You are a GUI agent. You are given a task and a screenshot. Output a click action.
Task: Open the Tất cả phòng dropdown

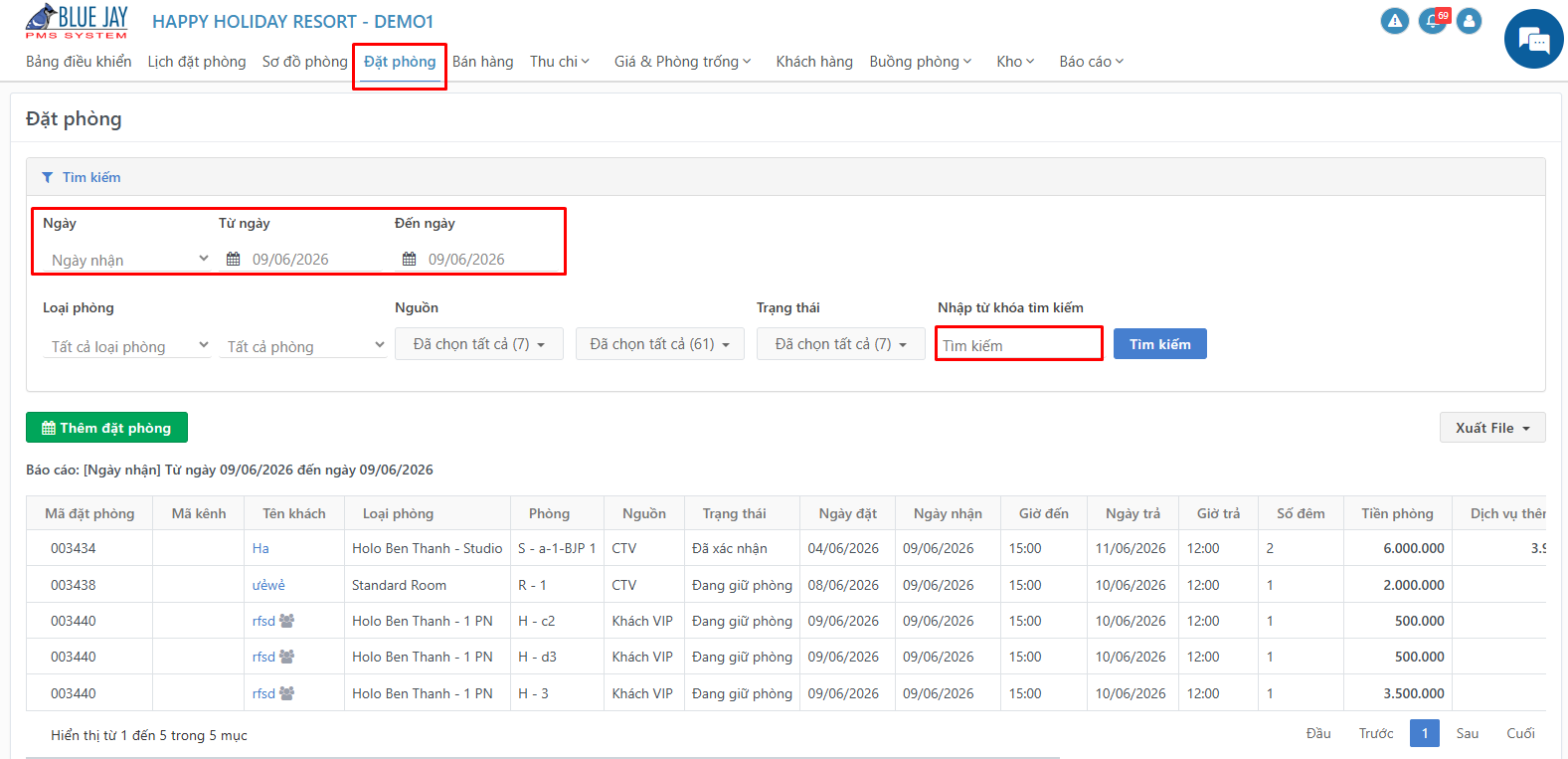[x=303, y=346]
